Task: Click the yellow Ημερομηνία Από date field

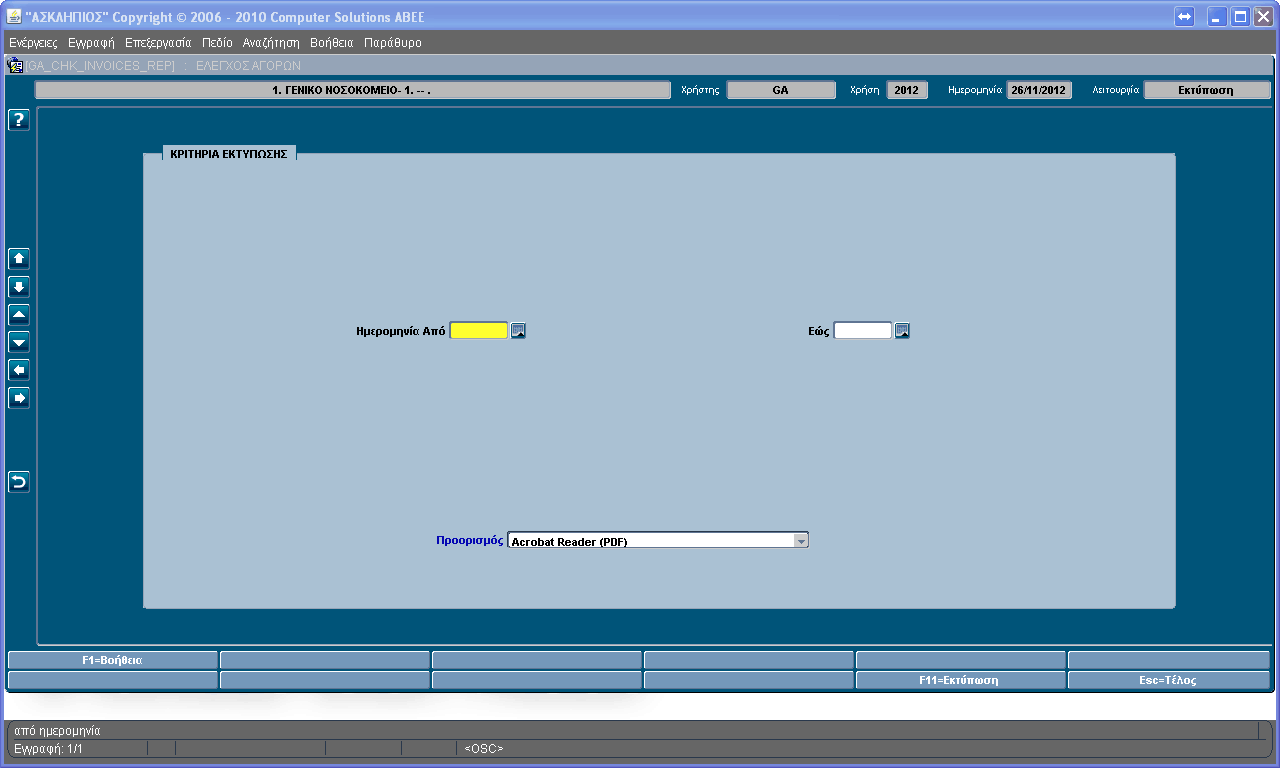Action: coord(479,331)
